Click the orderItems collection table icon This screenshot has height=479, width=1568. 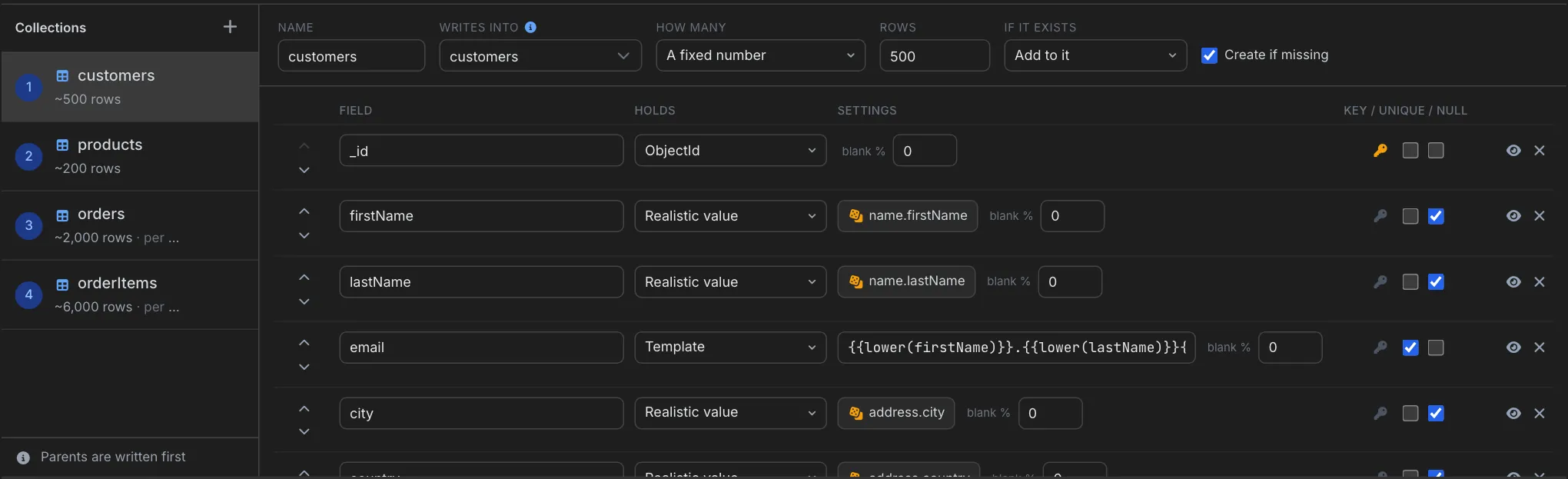tap(62, 284)
